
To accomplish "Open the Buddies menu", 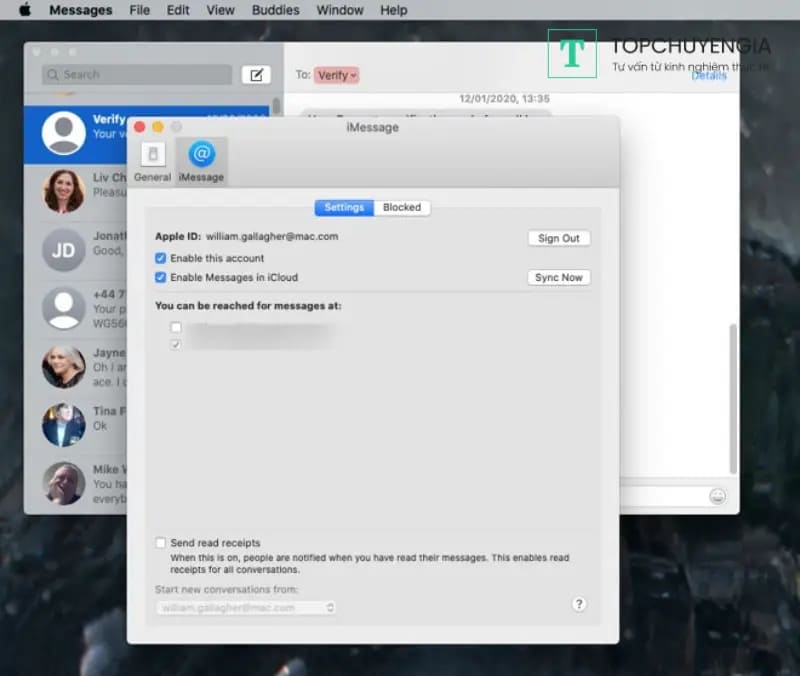I will [x=275, y=10].
